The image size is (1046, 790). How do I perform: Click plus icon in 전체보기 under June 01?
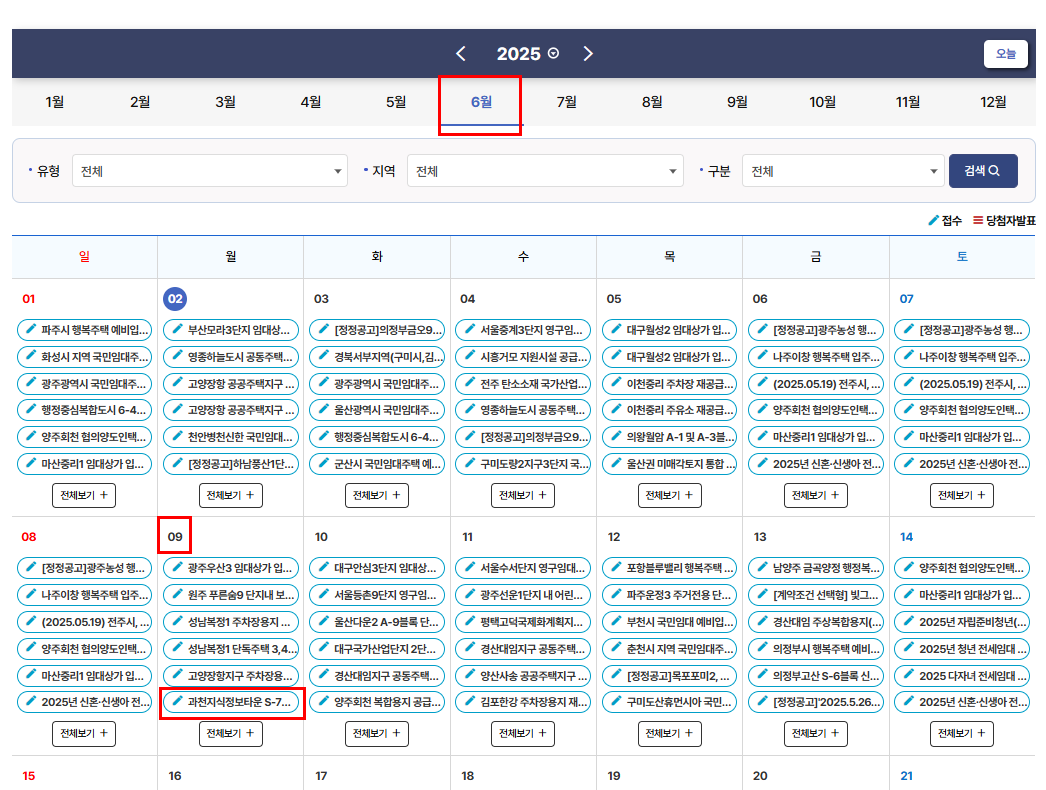103,495
